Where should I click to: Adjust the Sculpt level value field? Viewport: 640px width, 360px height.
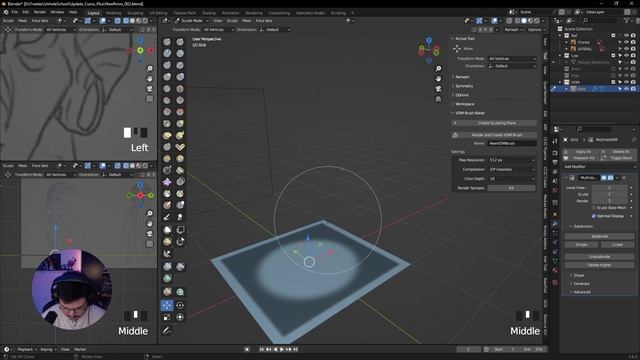[609, 194]
